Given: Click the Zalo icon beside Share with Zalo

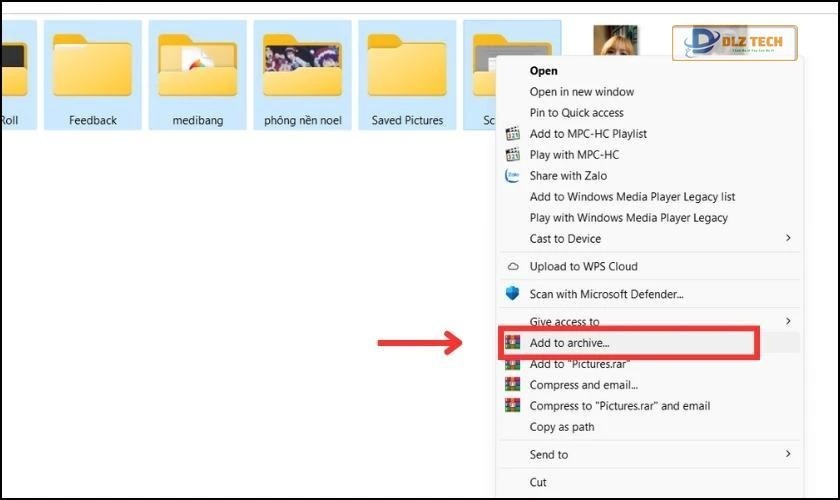Looking at the screenshot, I should click(x=513, y=175).
